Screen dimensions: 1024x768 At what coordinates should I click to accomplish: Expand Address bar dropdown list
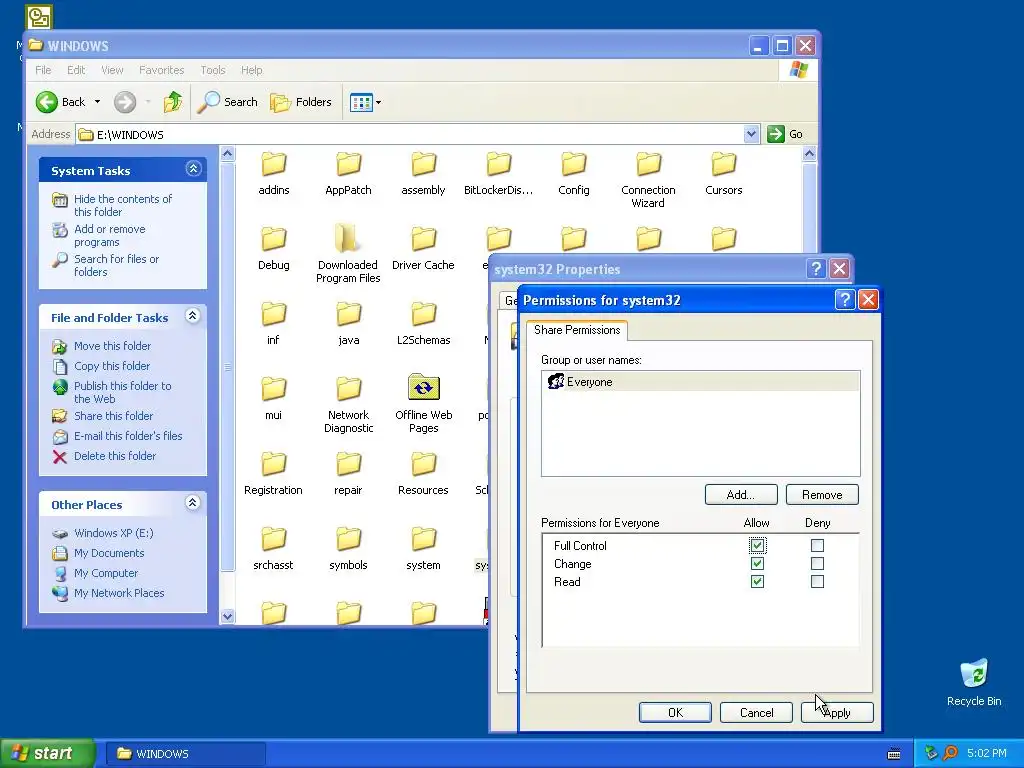pyautogui.click(x=751, y=134)
